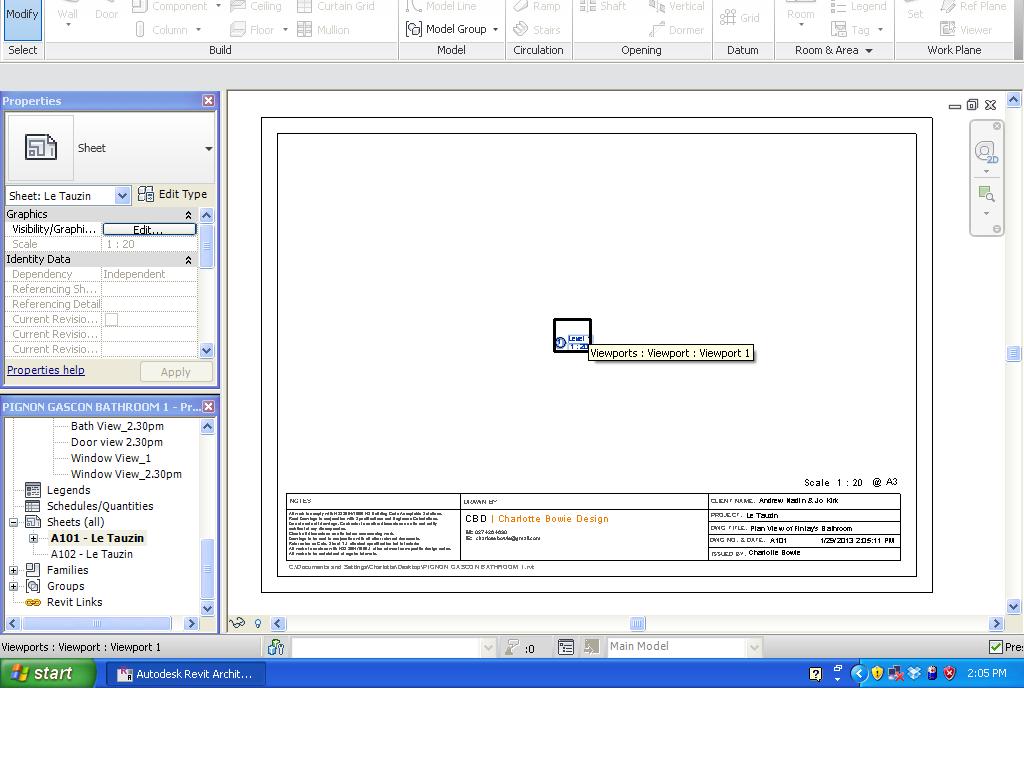Screen dimensions: 1024x768
Task: Click the Project Browser scroll-up arrow
Action: tap(207, 426)
